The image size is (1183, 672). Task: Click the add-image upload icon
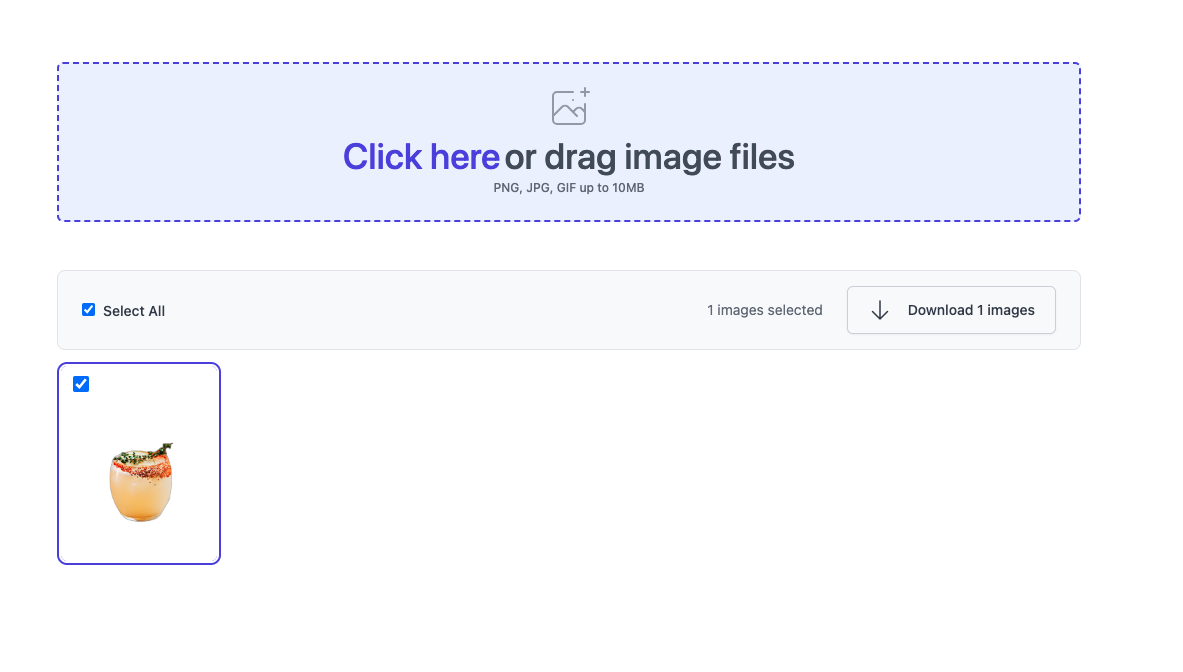[570, 106]
